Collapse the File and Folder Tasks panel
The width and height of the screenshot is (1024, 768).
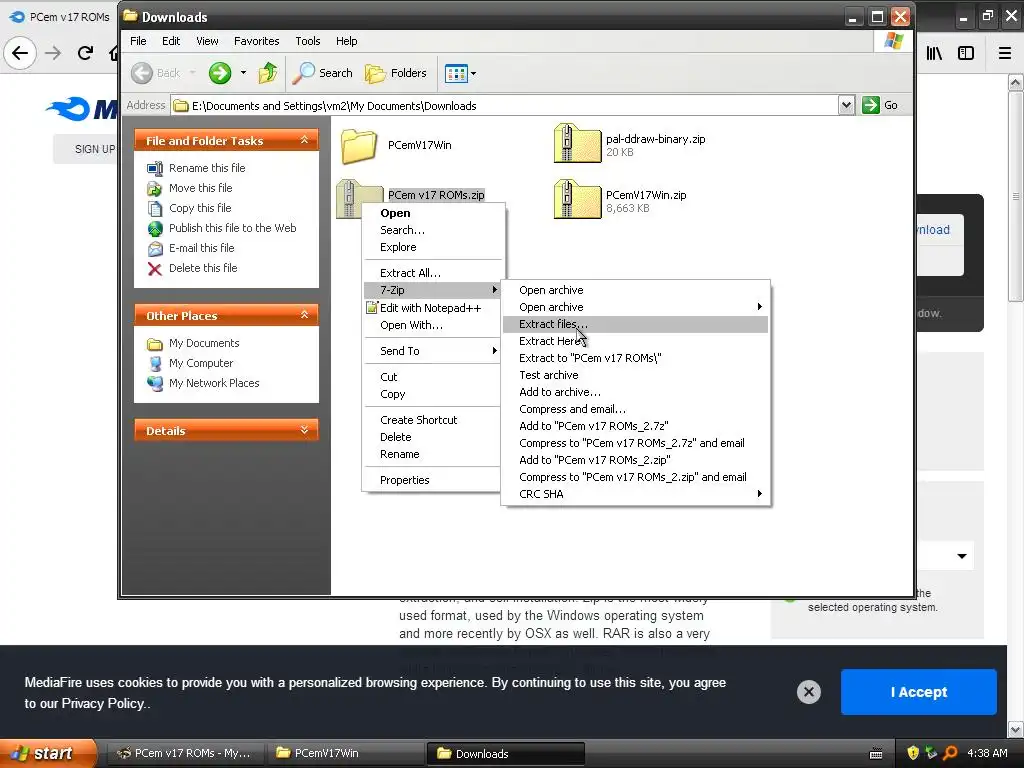pos(304,140)
